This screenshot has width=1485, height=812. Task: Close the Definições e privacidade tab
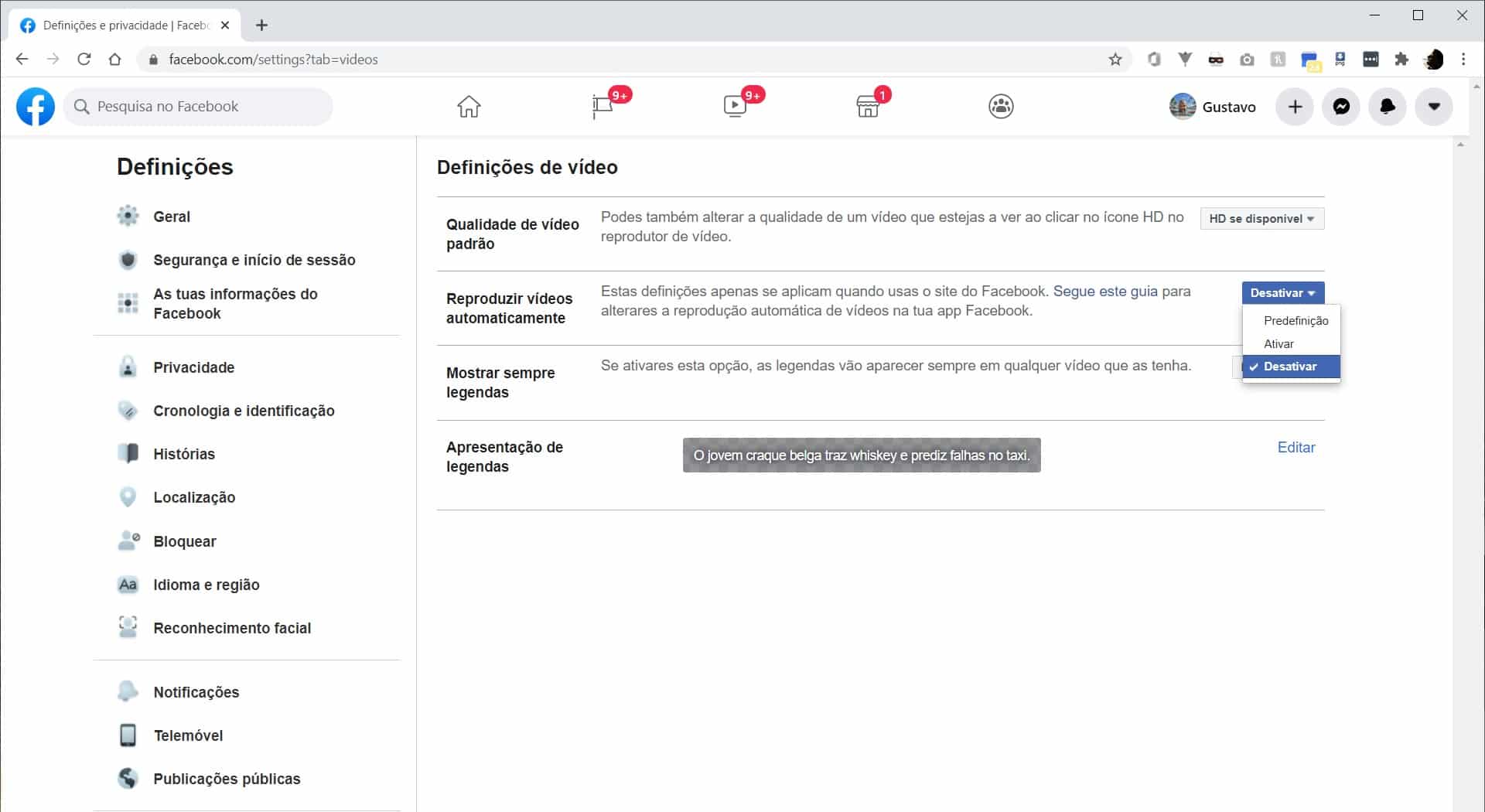pyautogui.click(x=225, y=26)
